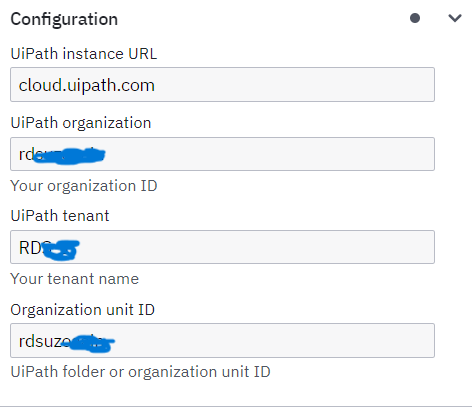The image size is (472, 408).
Task: Click the 'Your organization ID' helper text
Action: click(x=84, y=186)
